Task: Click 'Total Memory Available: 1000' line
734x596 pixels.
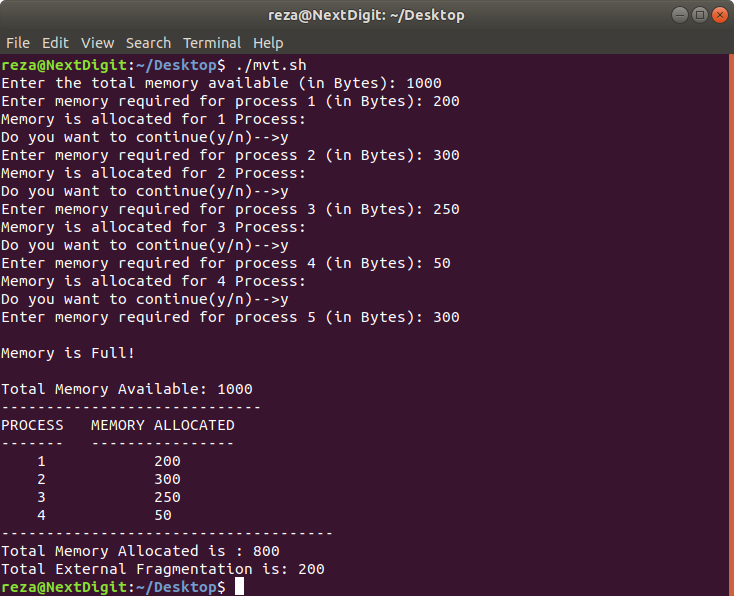Action: click(x=127, y=389)
